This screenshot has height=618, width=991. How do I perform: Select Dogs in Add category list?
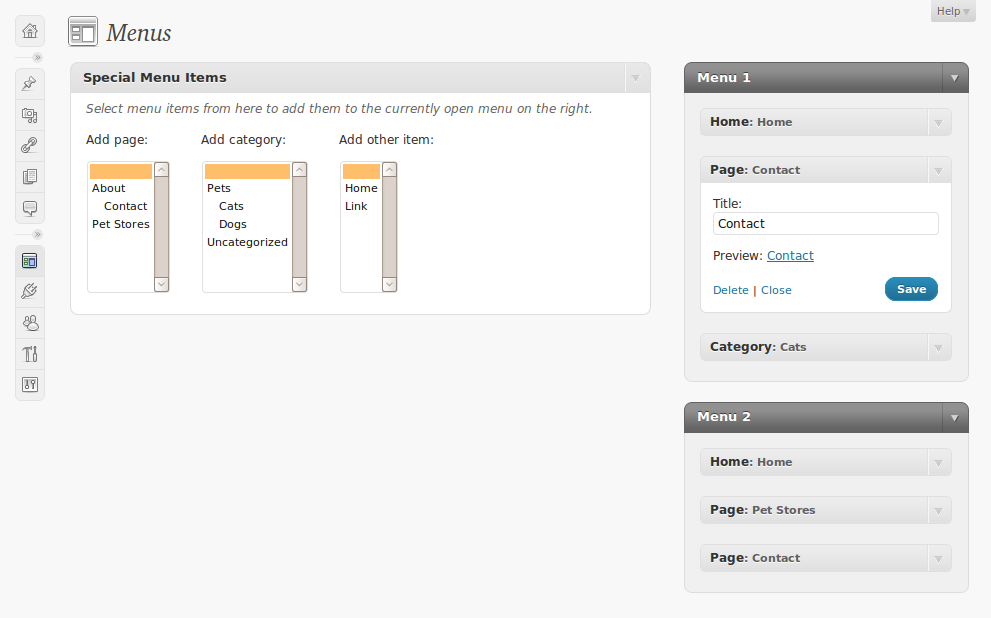tap(232, 224)
